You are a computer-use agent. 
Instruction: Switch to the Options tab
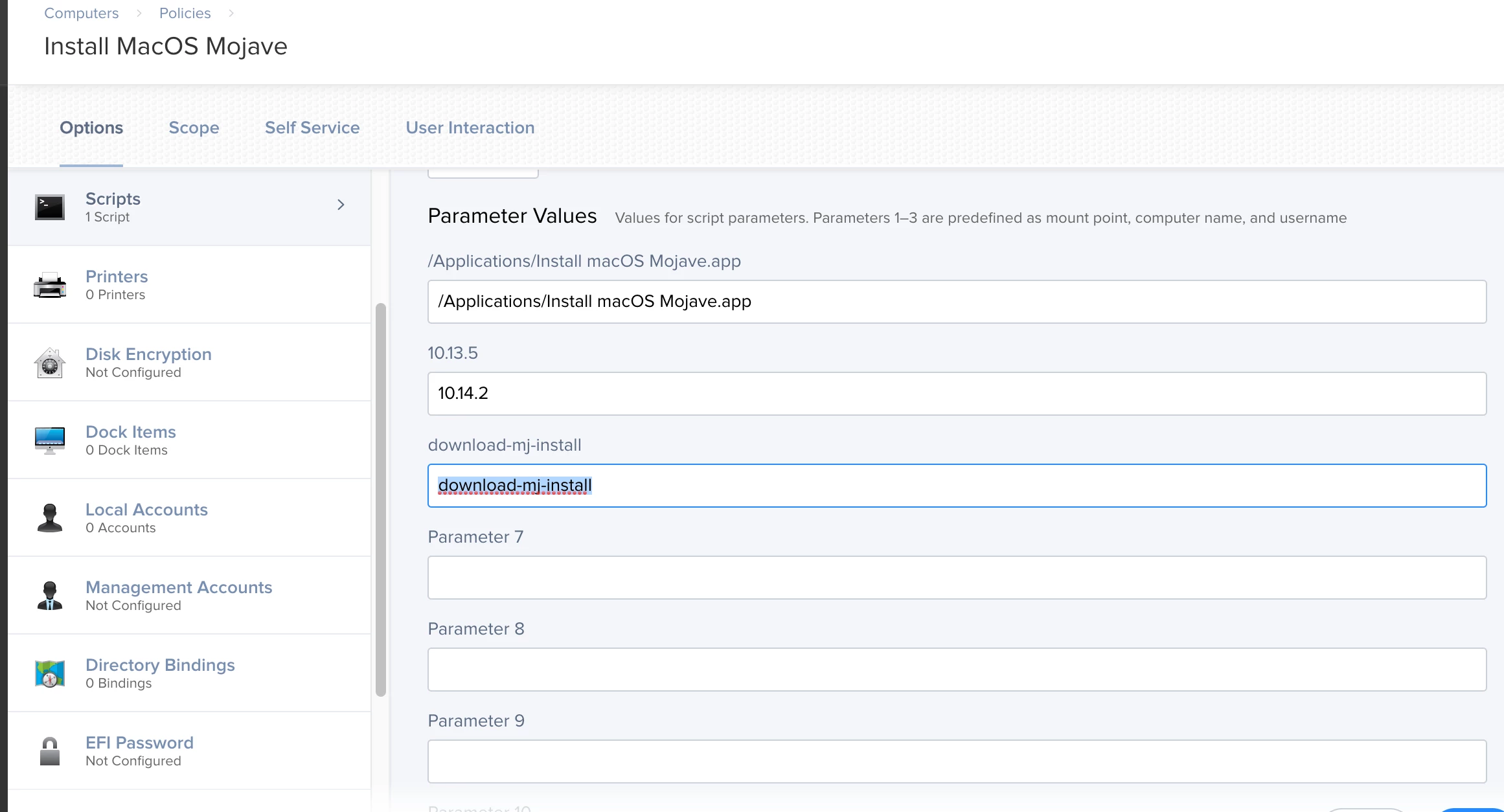[91, 128]
